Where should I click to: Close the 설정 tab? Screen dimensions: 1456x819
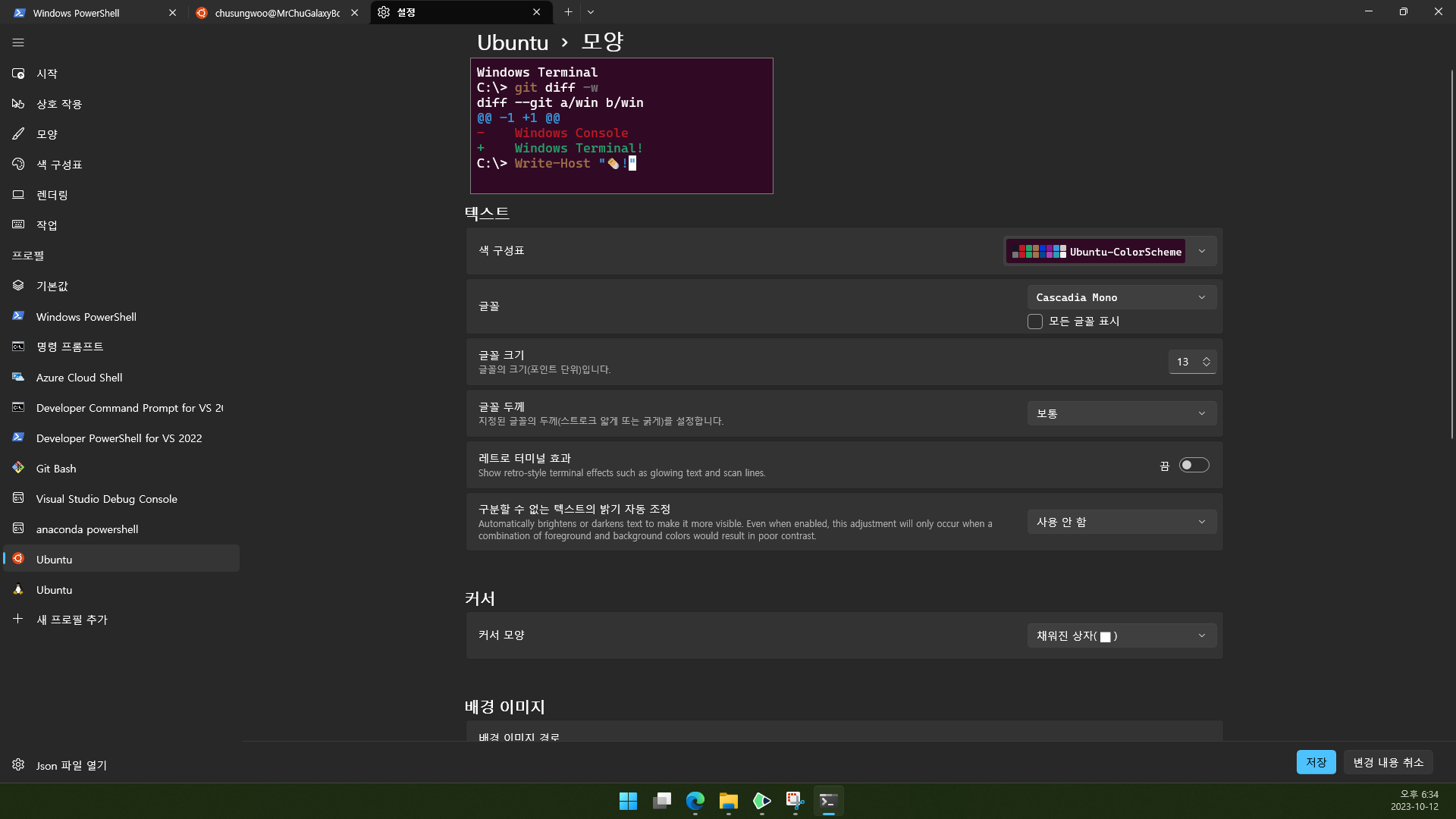click(x=536, y=13)
